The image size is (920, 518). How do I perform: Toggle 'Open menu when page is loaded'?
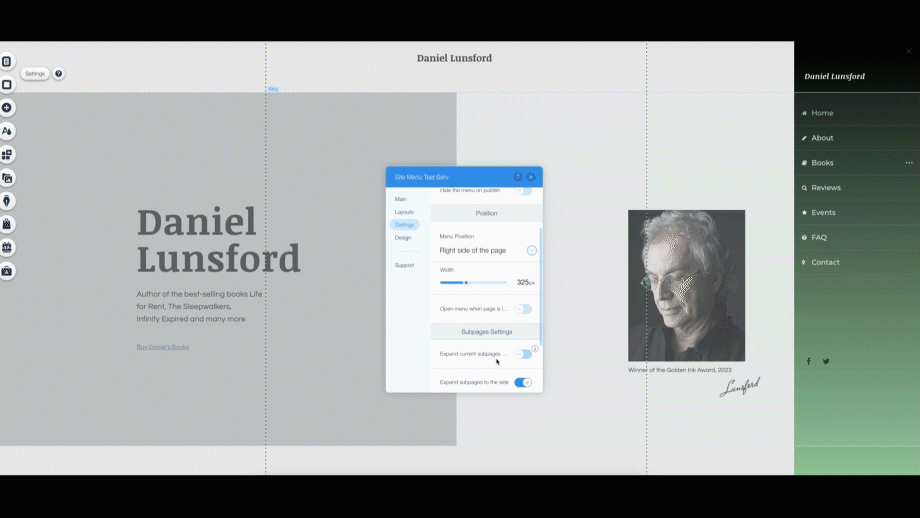coord(523,309)
